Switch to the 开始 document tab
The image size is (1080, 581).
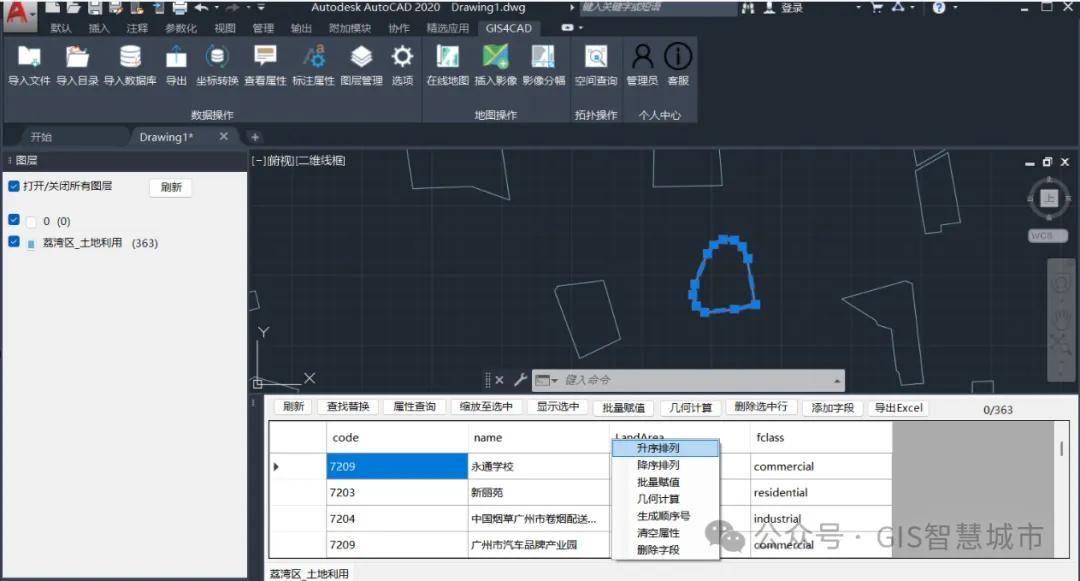tap(41, 137)
